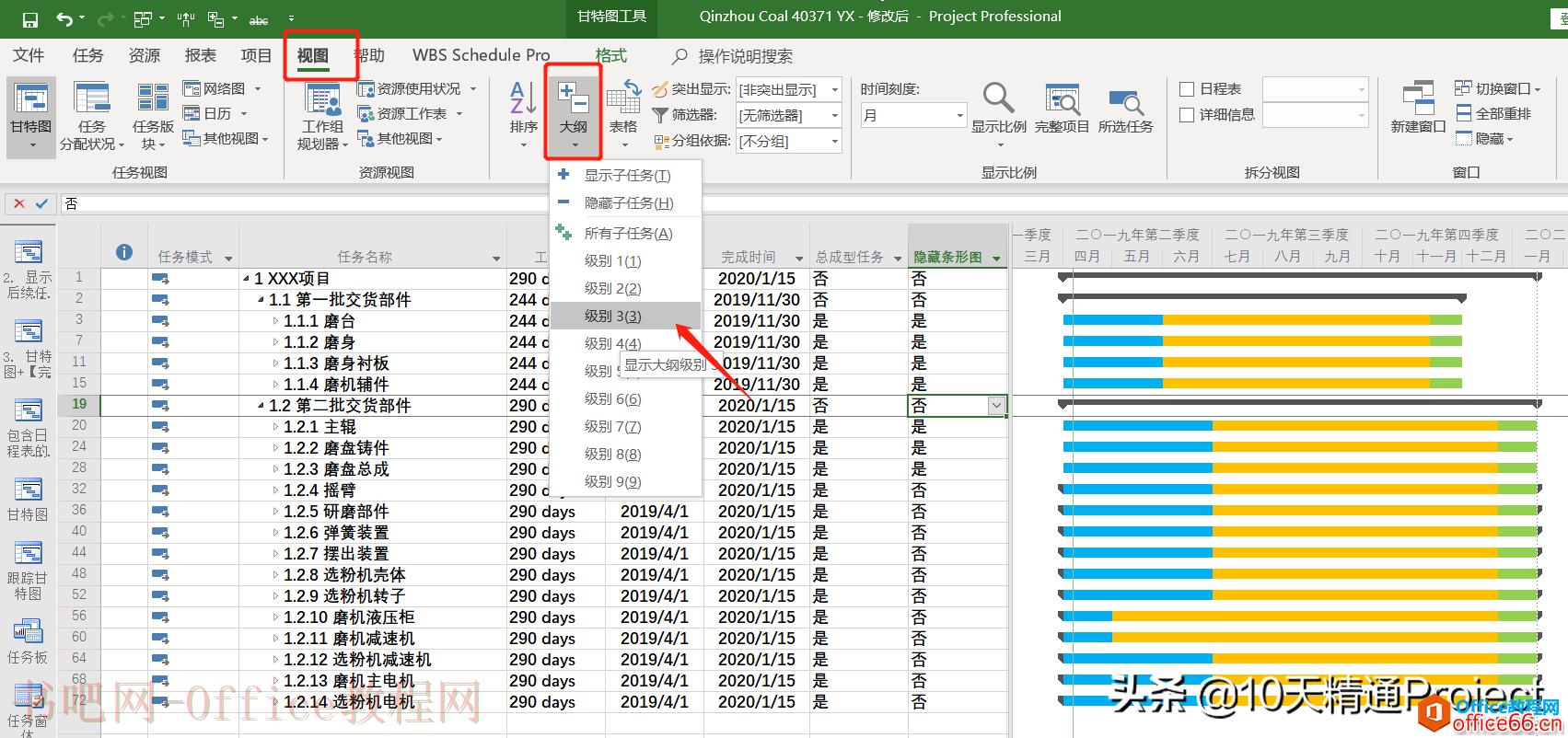Switch to the 任务 (Task) ribbon tab

88,55
